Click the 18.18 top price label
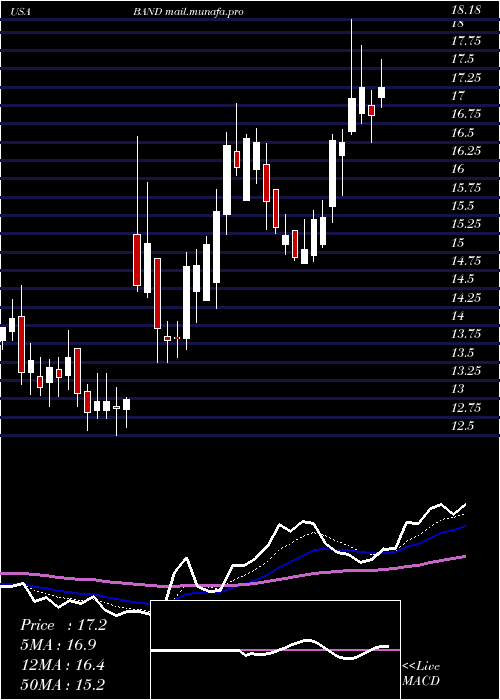500x700 pixels. point(466,10)
